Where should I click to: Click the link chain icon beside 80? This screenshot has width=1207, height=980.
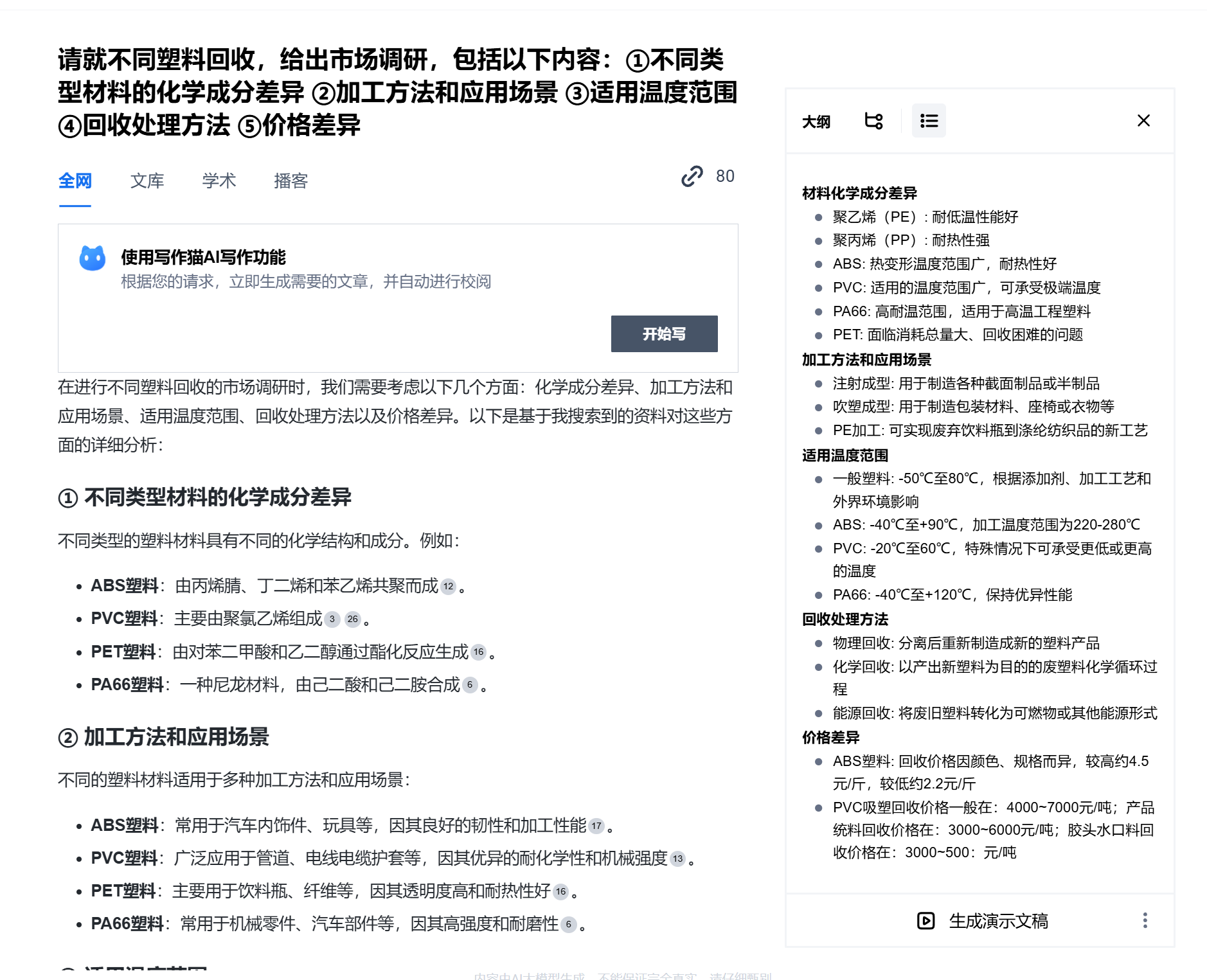point(692,176)
